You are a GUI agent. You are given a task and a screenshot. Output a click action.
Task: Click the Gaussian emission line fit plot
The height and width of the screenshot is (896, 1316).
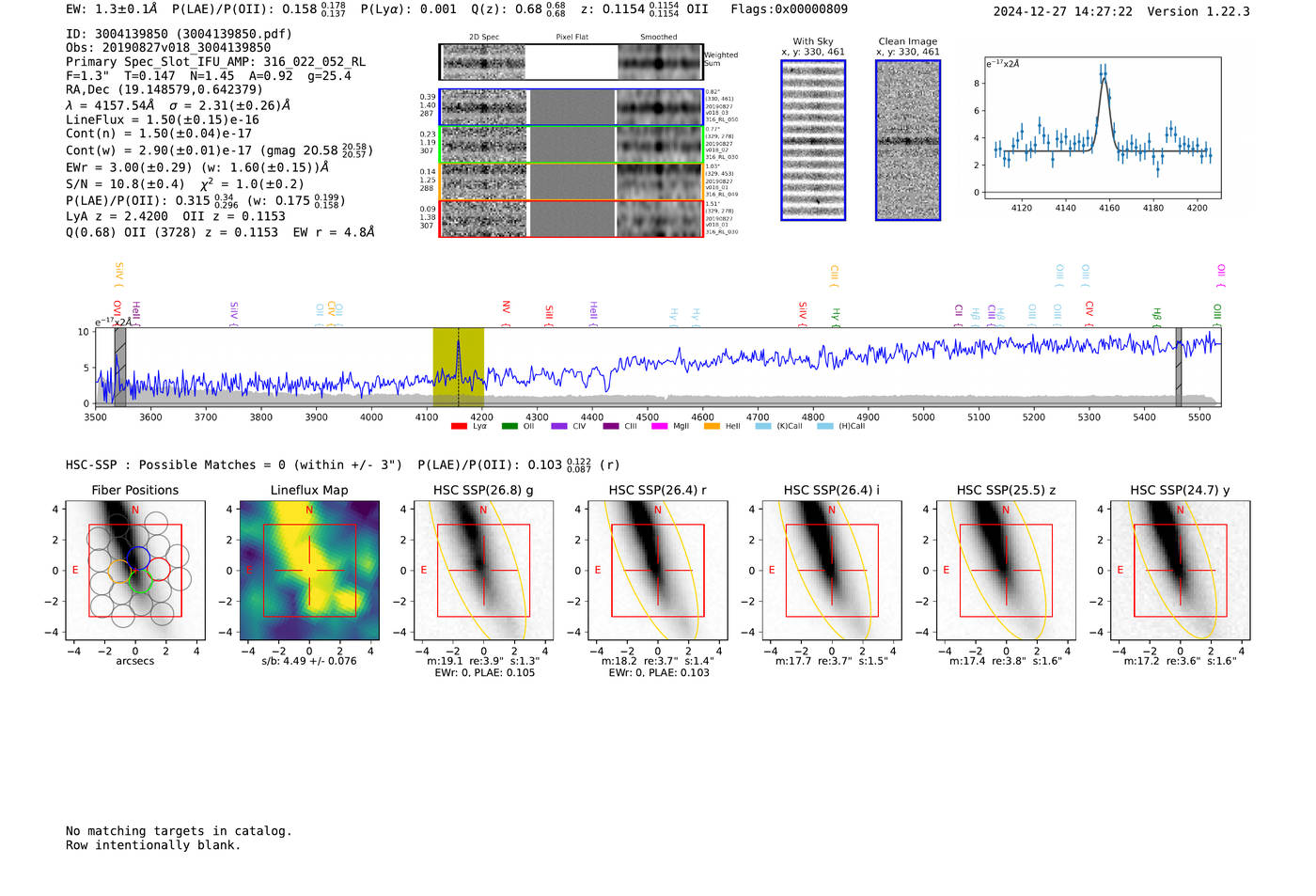[x=1103, y=128]
